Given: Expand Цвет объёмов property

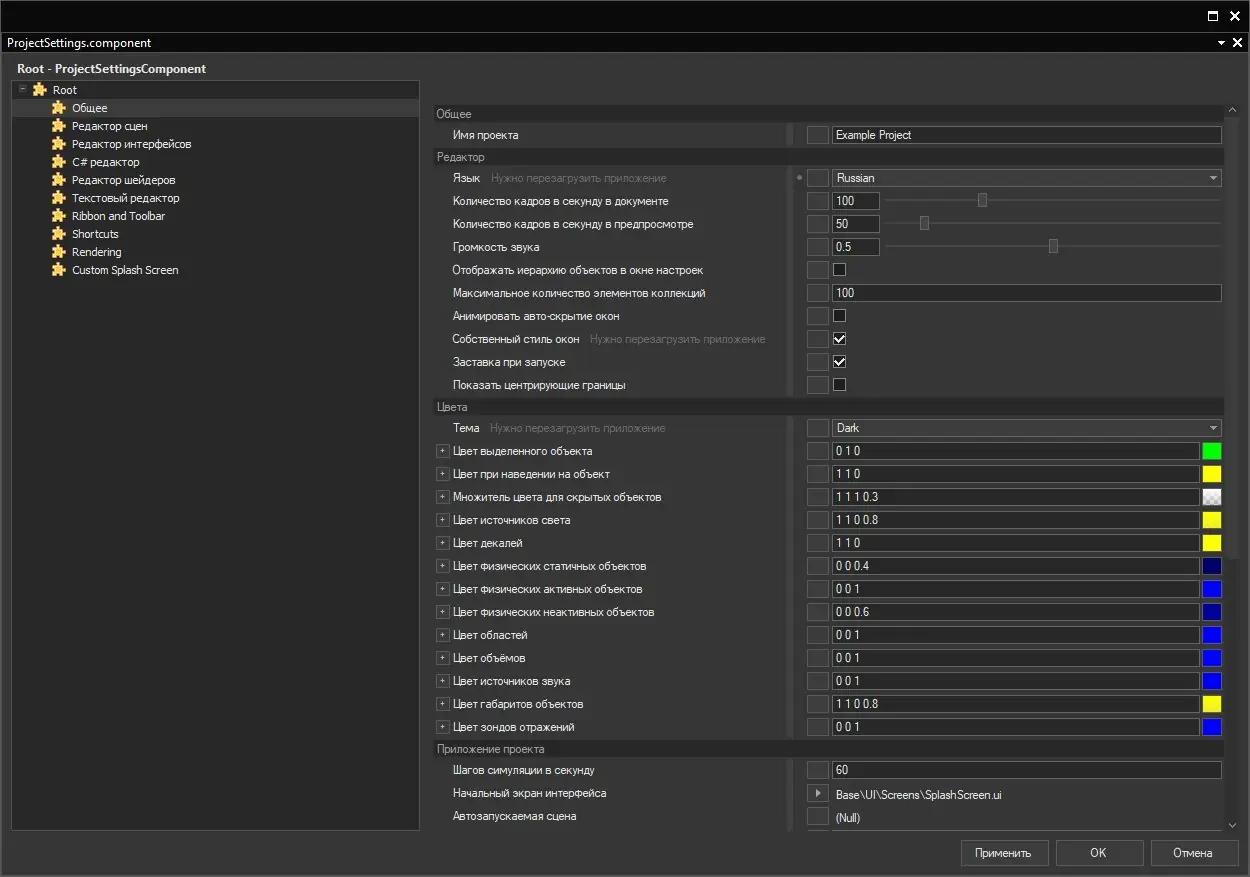Looking at the screenshot, I should [443, 658].
